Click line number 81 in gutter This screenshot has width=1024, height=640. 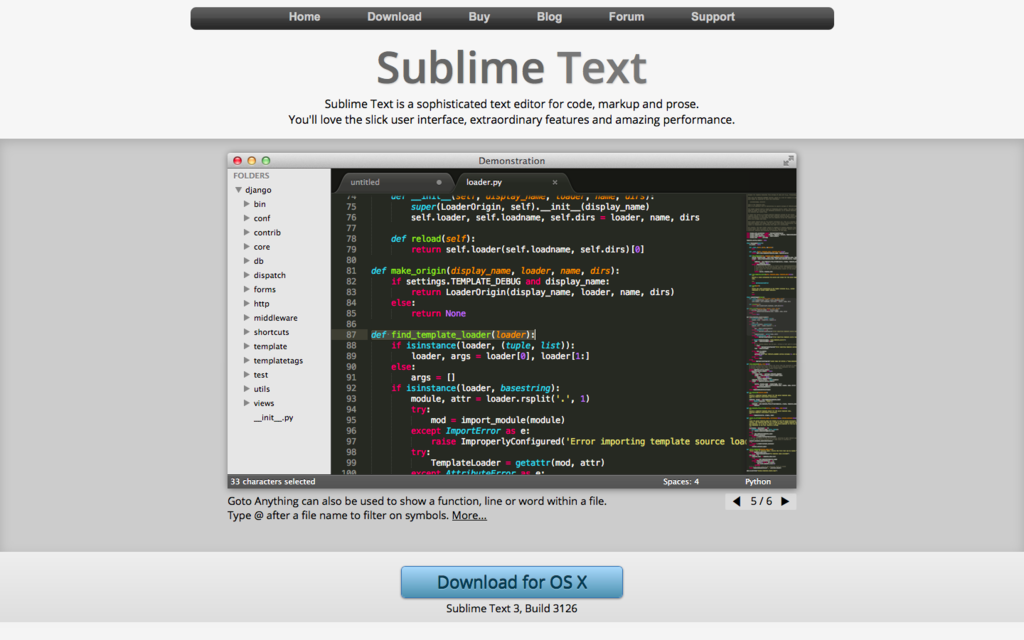point(351,271)
